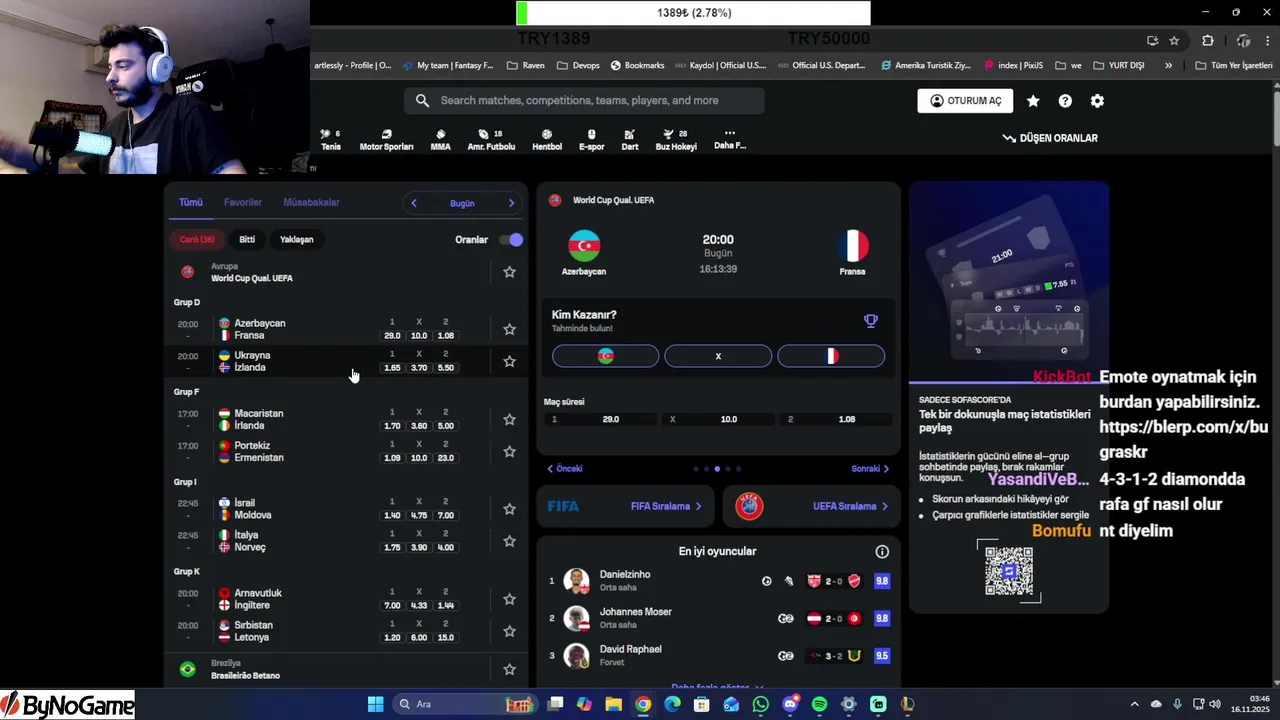Select the MMA sport icon
Screen dimensions: 1280x720
click(440, 140)
